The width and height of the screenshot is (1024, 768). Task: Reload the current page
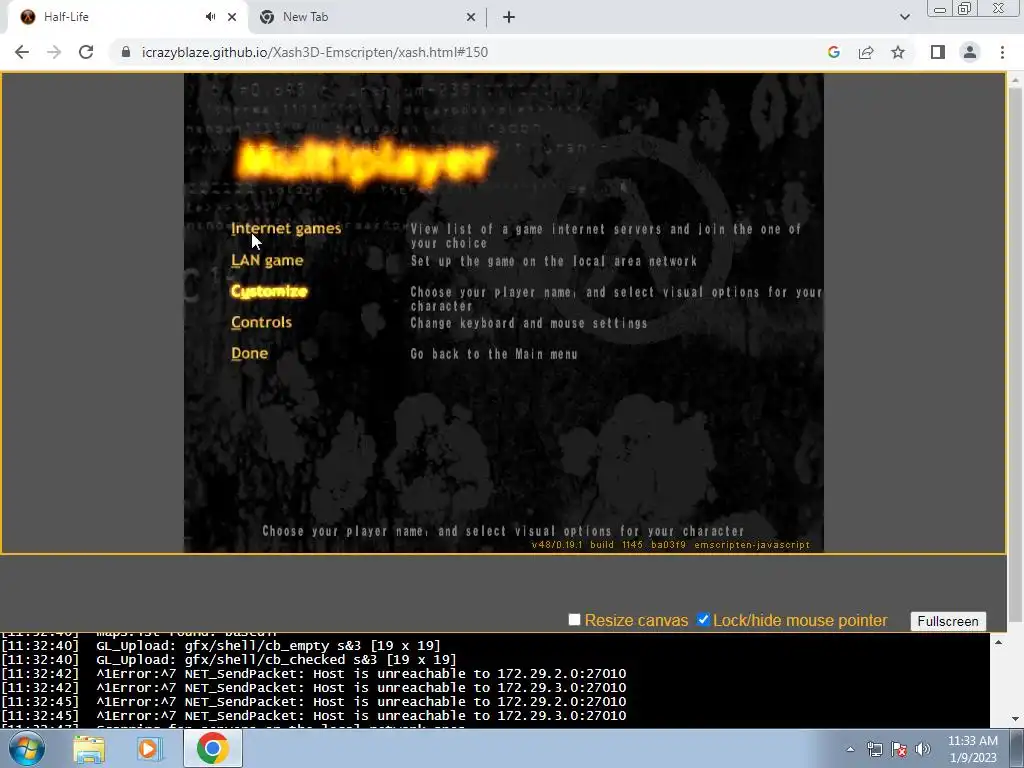[x=86, y=52]
